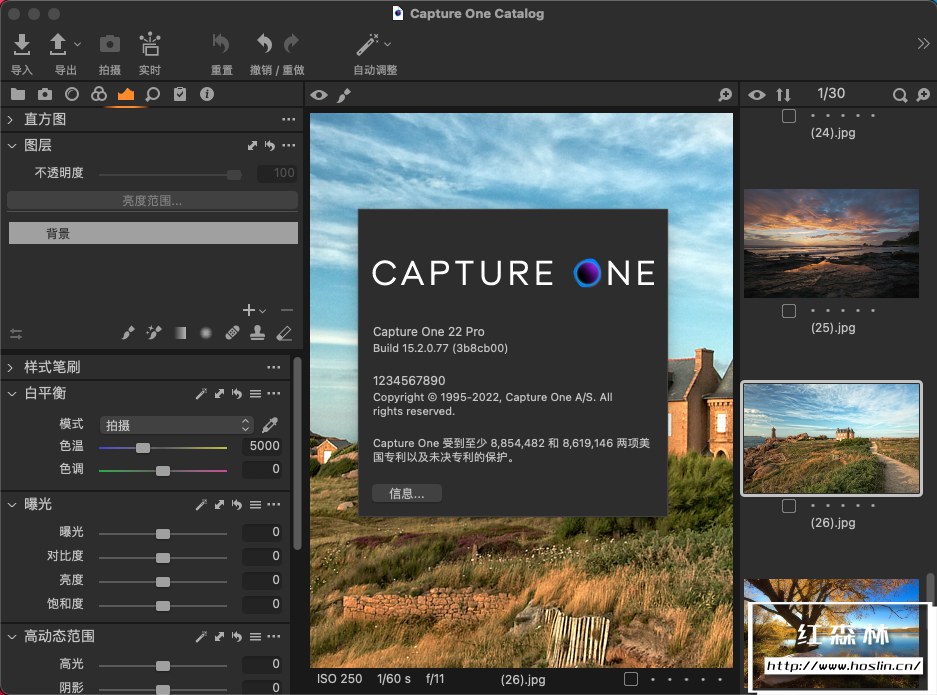The image size is (937, 695).
Task: Click the Auto Adjust magic wand icon
Action: (x=369, y=45)
